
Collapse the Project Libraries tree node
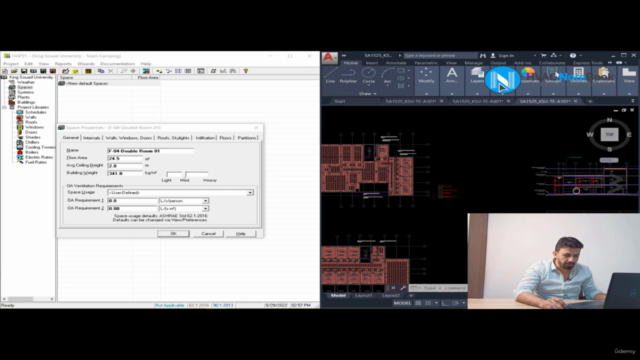pyautogui.click(x=5, y=107)
